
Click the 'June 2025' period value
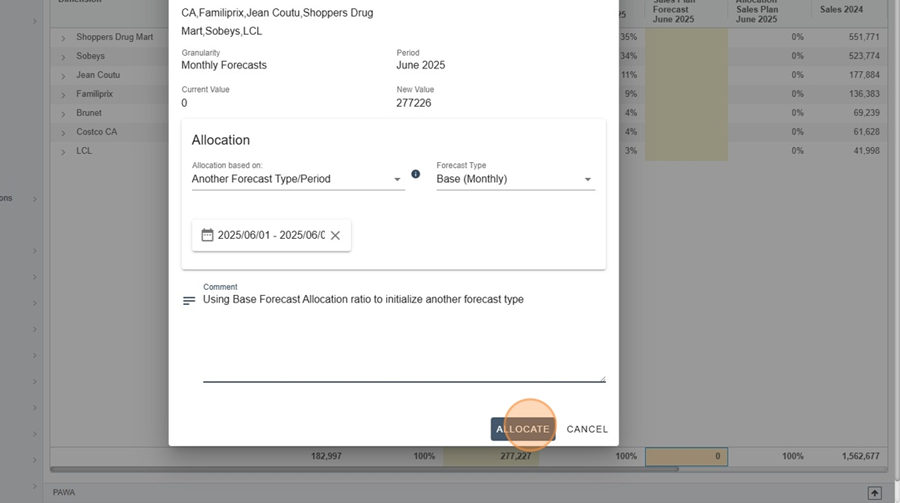420,65
